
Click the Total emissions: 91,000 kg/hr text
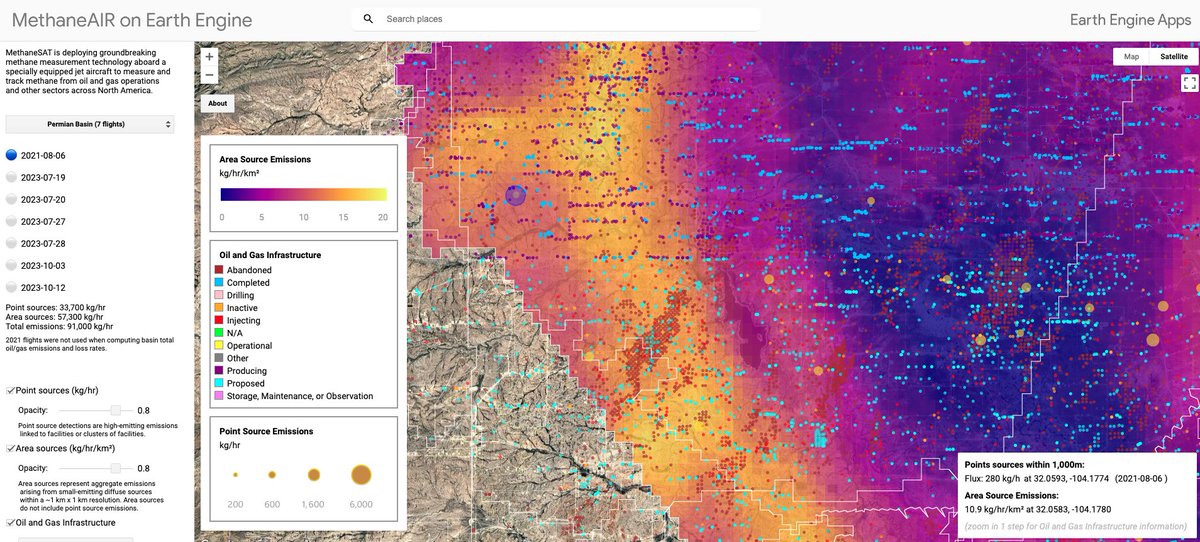[x=59, y=326]
